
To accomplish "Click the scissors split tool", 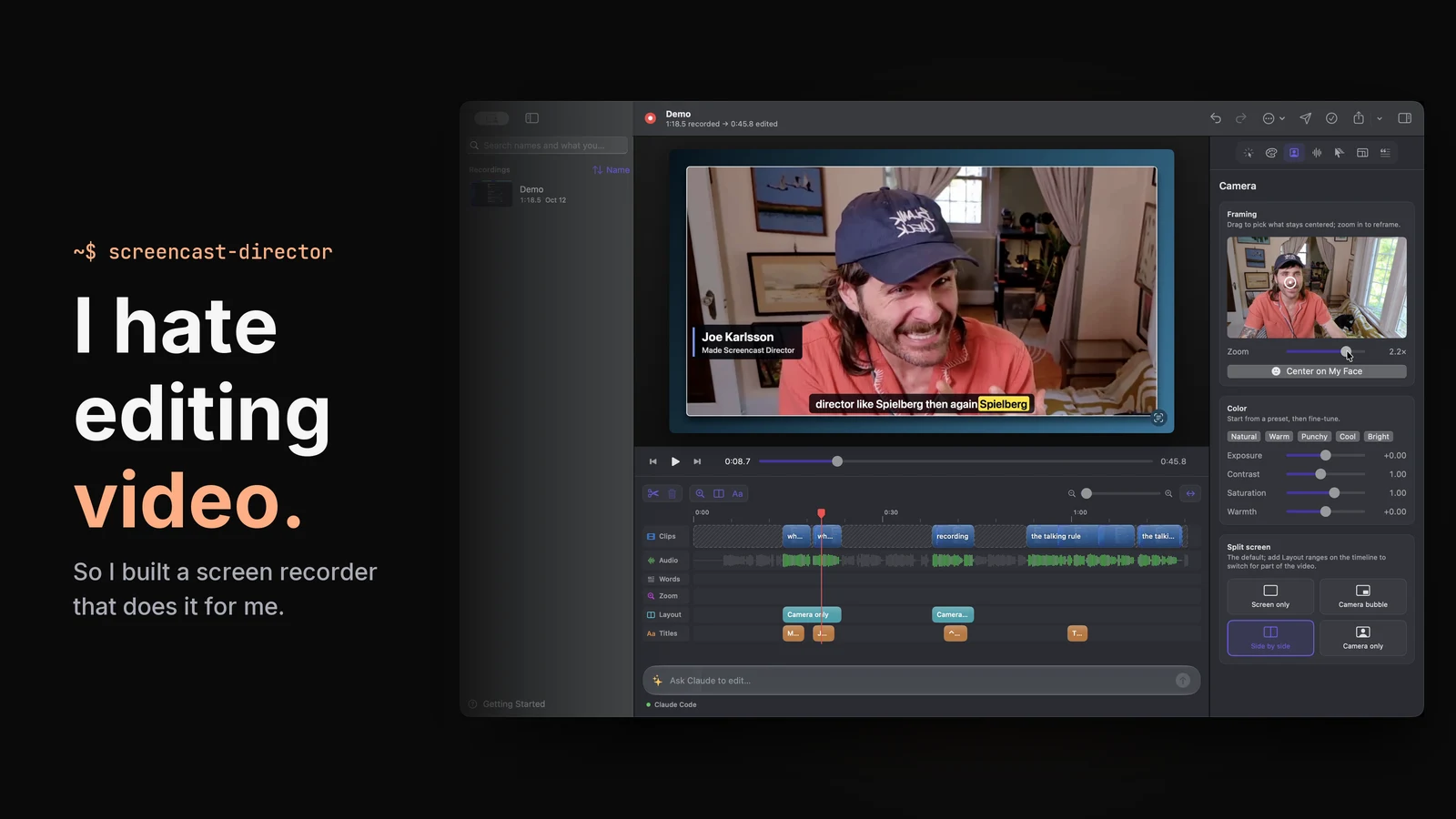I will click(x=653, y=493).
